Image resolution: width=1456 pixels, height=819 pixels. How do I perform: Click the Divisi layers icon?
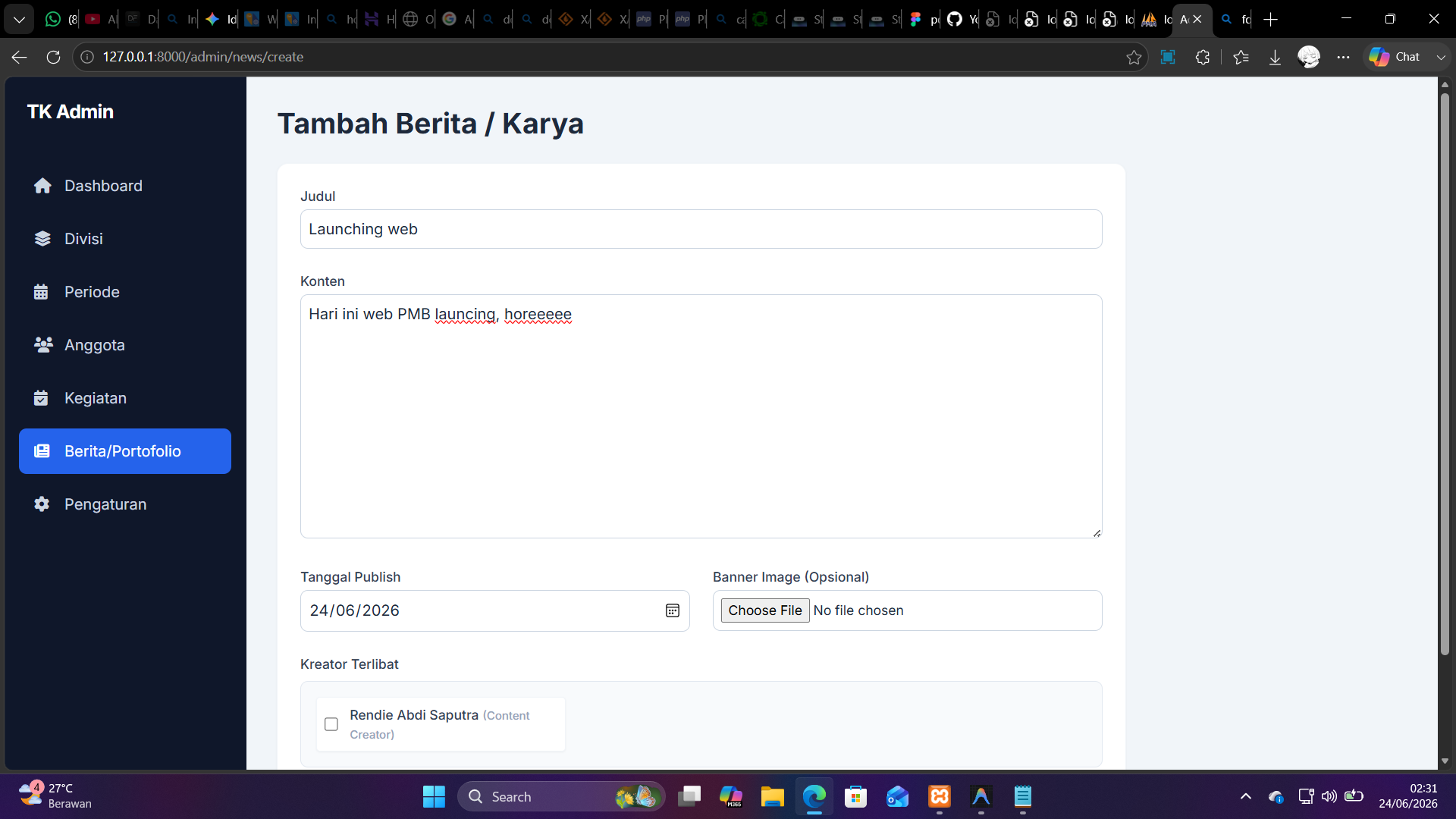pos(42,239)
